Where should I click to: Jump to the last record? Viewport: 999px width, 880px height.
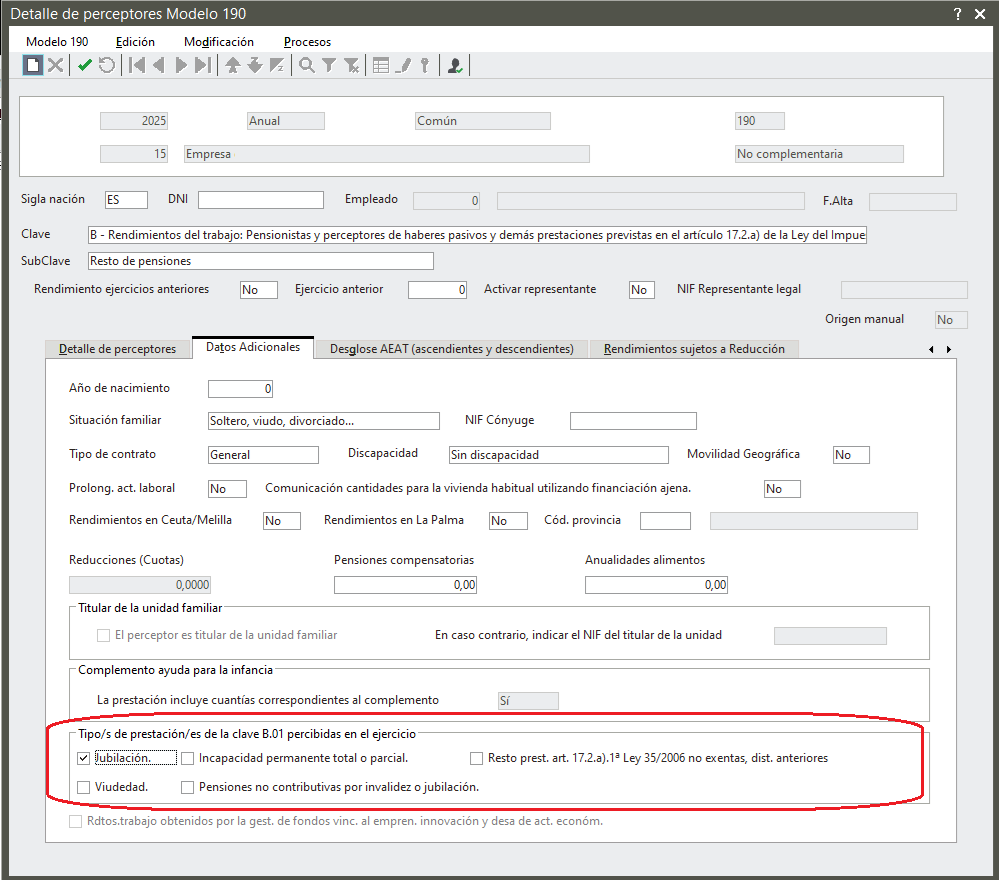(x=203, y=65)
